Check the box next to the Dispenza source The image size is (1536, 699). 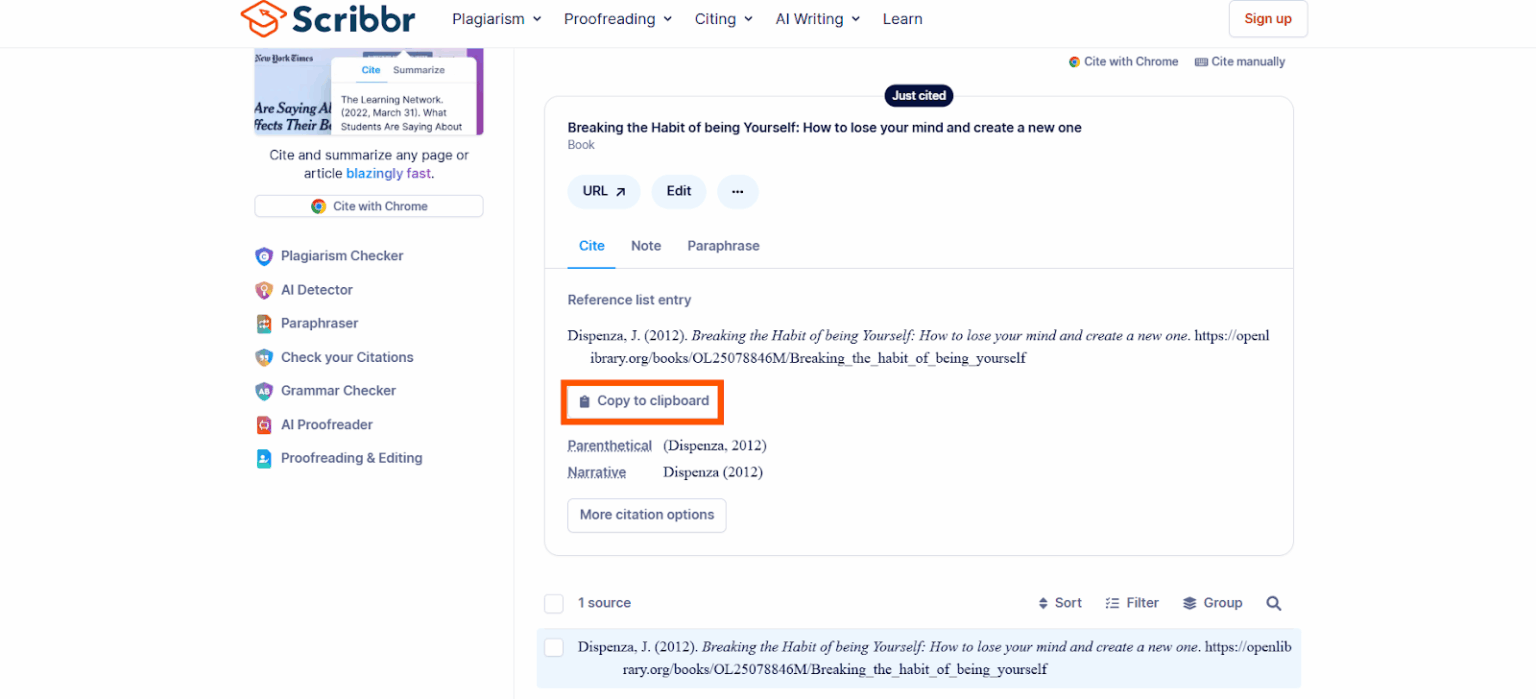click(x=554, y=647)
